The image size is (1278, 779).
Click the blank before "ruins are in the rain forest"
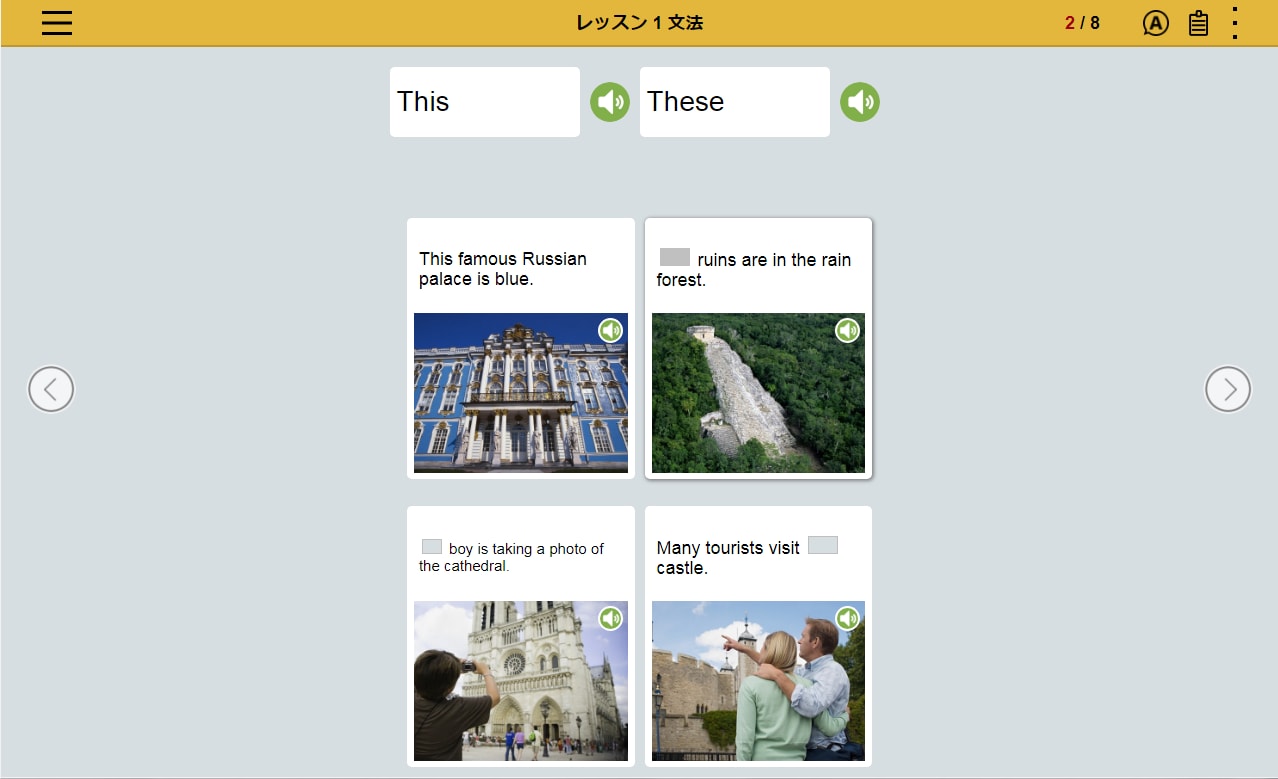point(675,258)
